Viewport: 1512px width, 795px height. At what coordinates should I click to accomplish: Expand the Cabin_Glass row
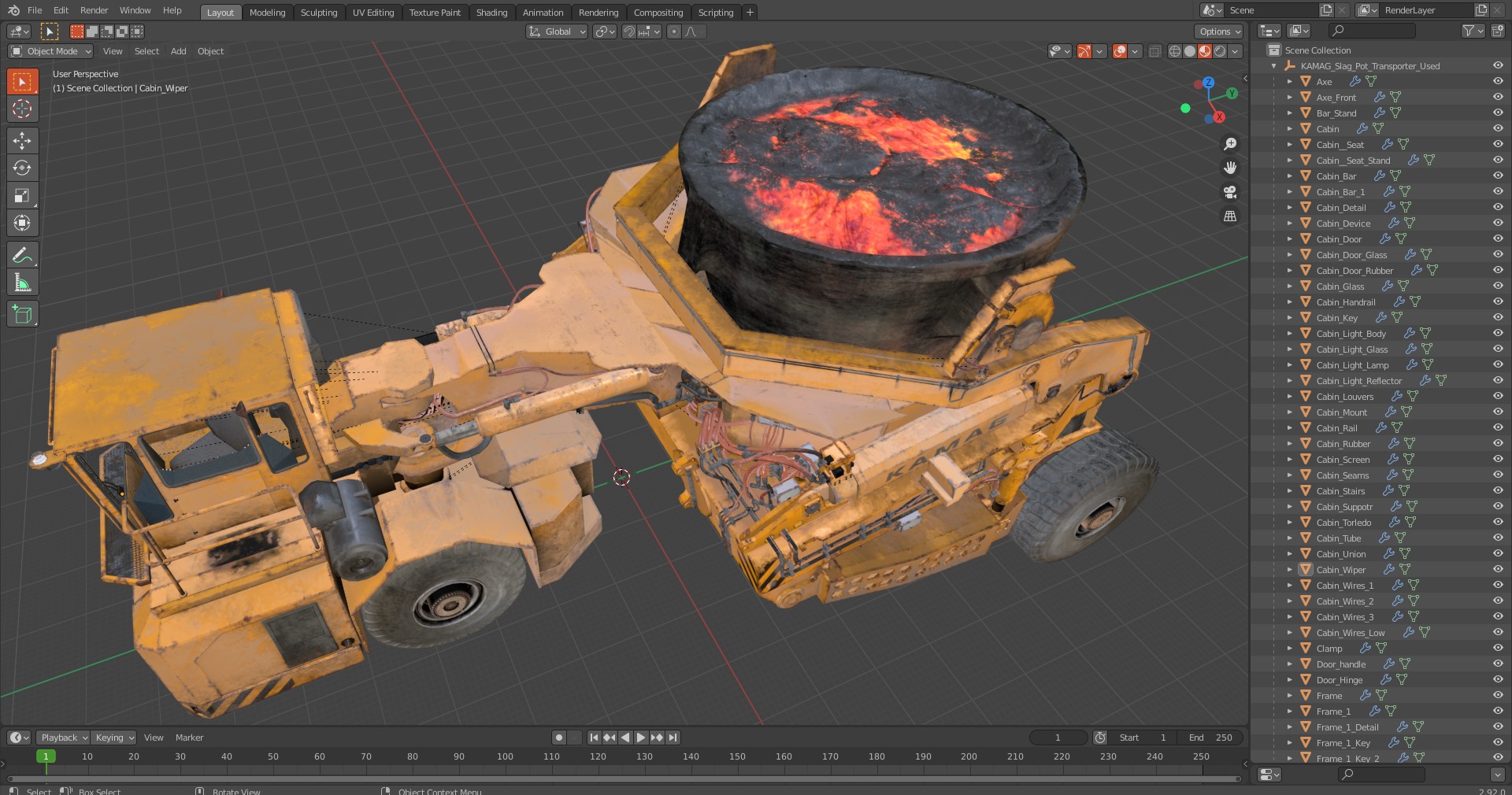pyautogui.click(x=1289, y=286)
